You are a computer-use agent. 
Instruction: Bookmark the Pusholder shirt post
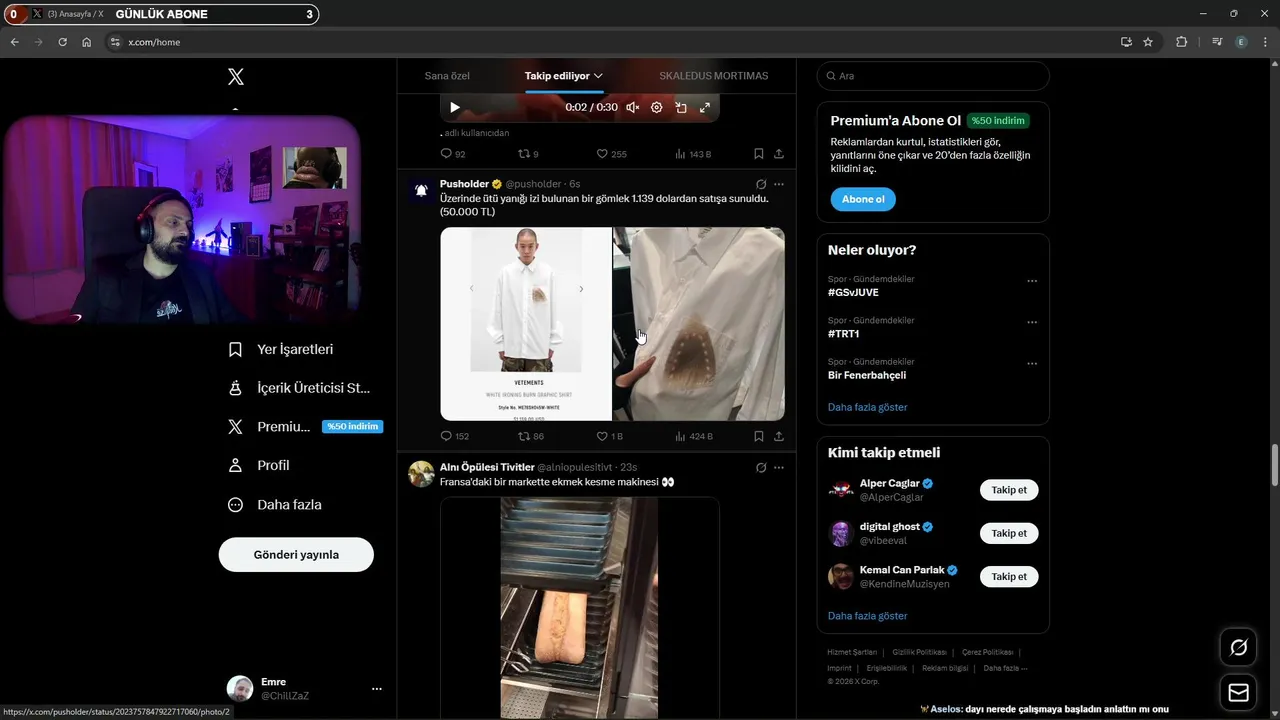[759, 436]
